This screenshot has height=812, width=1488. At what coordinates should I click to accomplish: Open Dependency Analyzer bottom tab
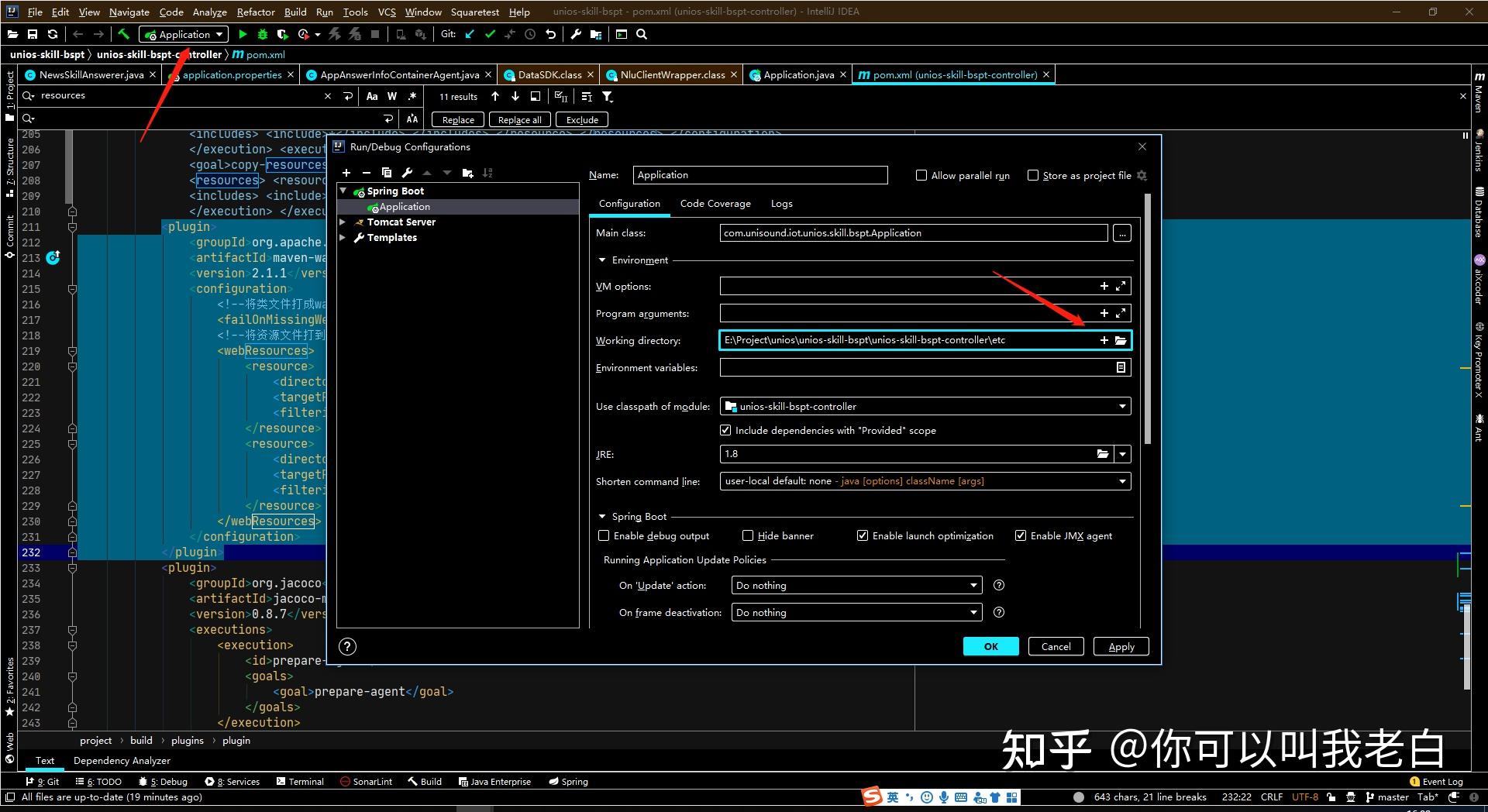(x=122, y=761)
